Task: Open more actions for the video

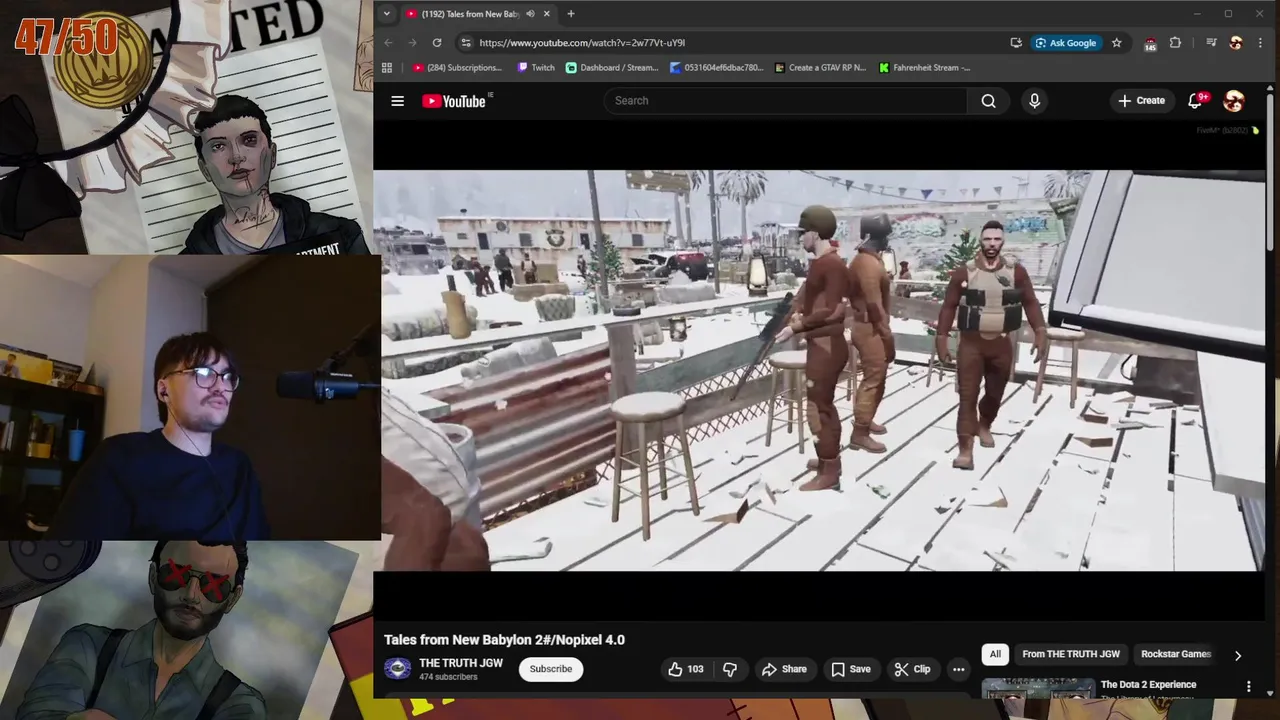Action: click(x=958, y=669)
